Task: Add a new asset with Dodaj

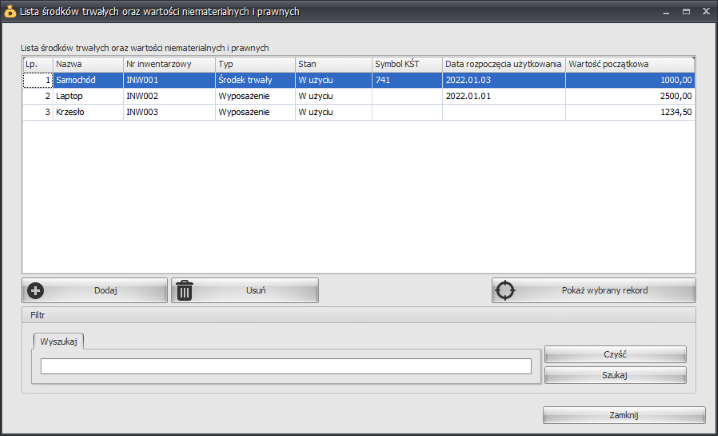Action: coord(95,290)
